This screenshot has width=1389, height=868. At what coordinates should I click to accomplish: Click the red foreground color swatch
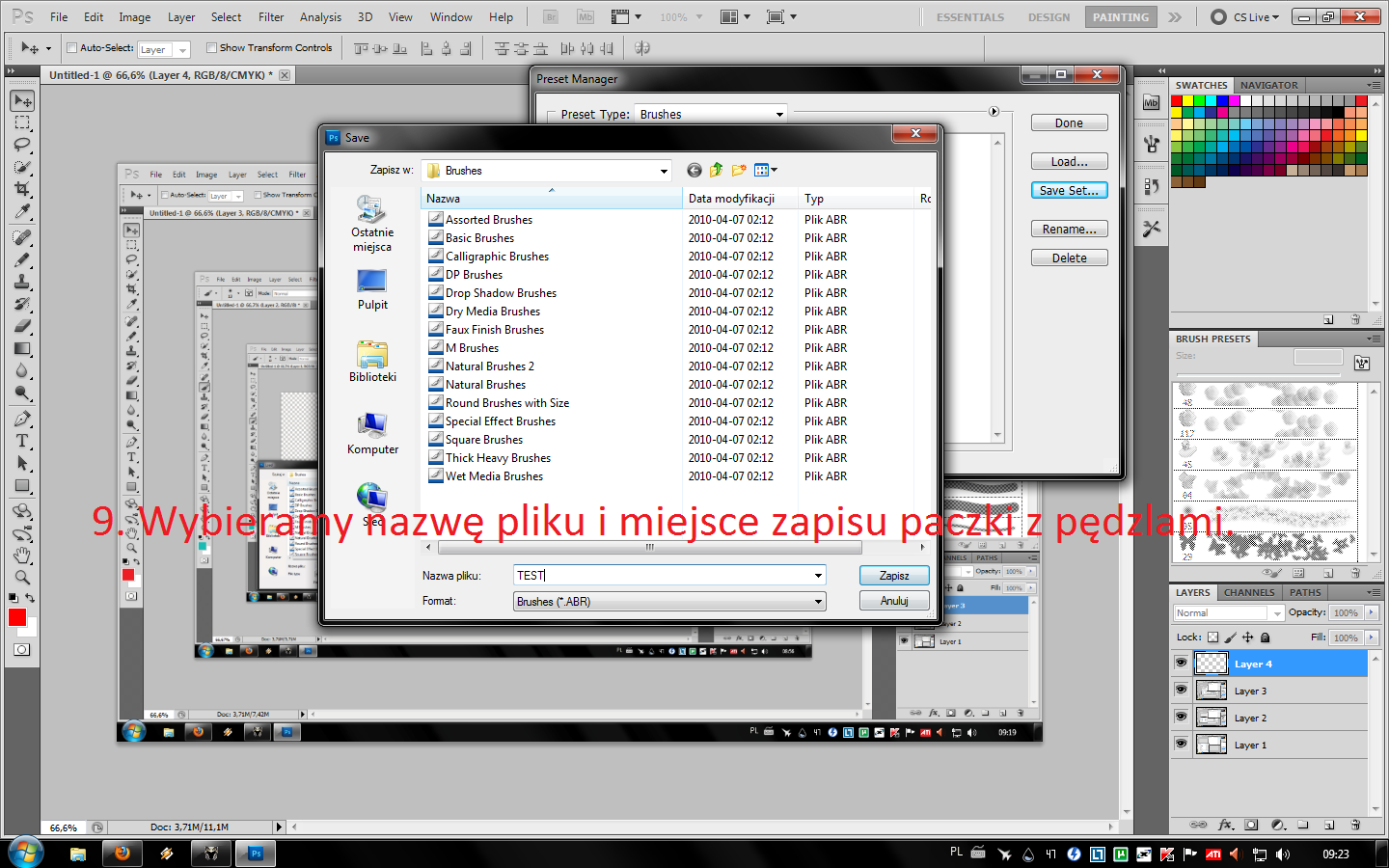tap(16, 617)
